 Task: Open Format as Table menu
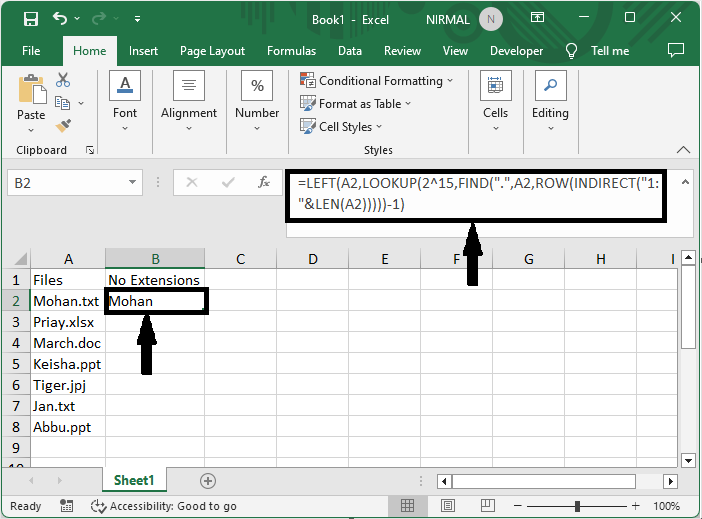click(x=355, y=103)
